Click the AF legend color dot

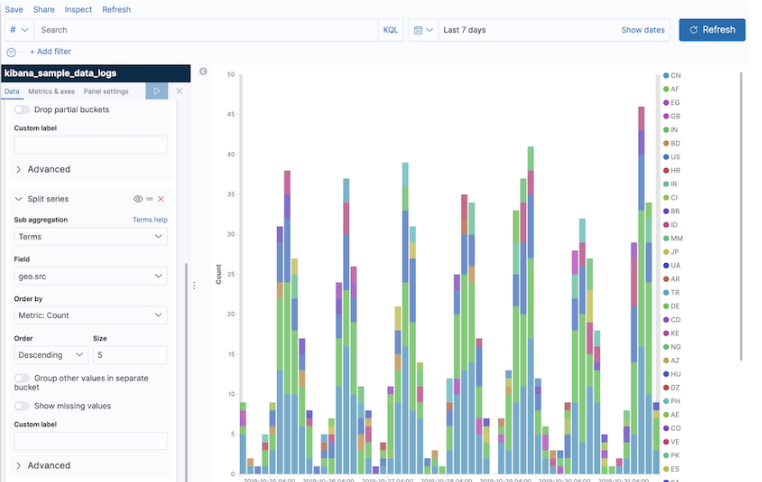click(x=666, y=89)
